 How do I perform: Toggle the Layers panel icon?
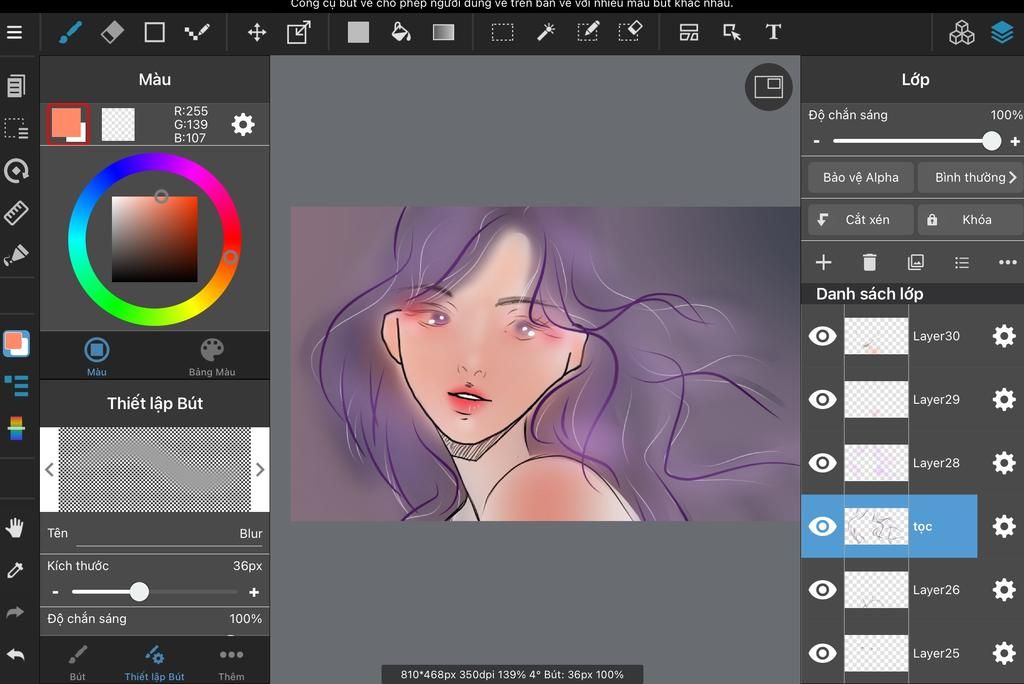1002,32
